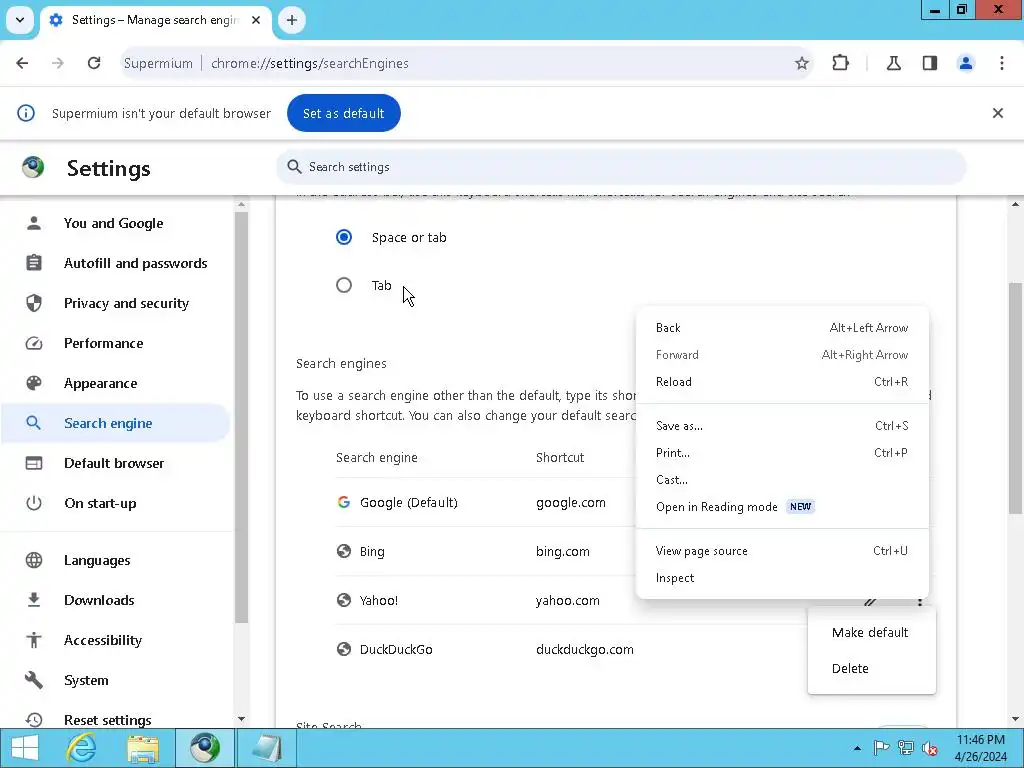Open the profile avatar icon

pyautogui.click(x=965, y=63)
